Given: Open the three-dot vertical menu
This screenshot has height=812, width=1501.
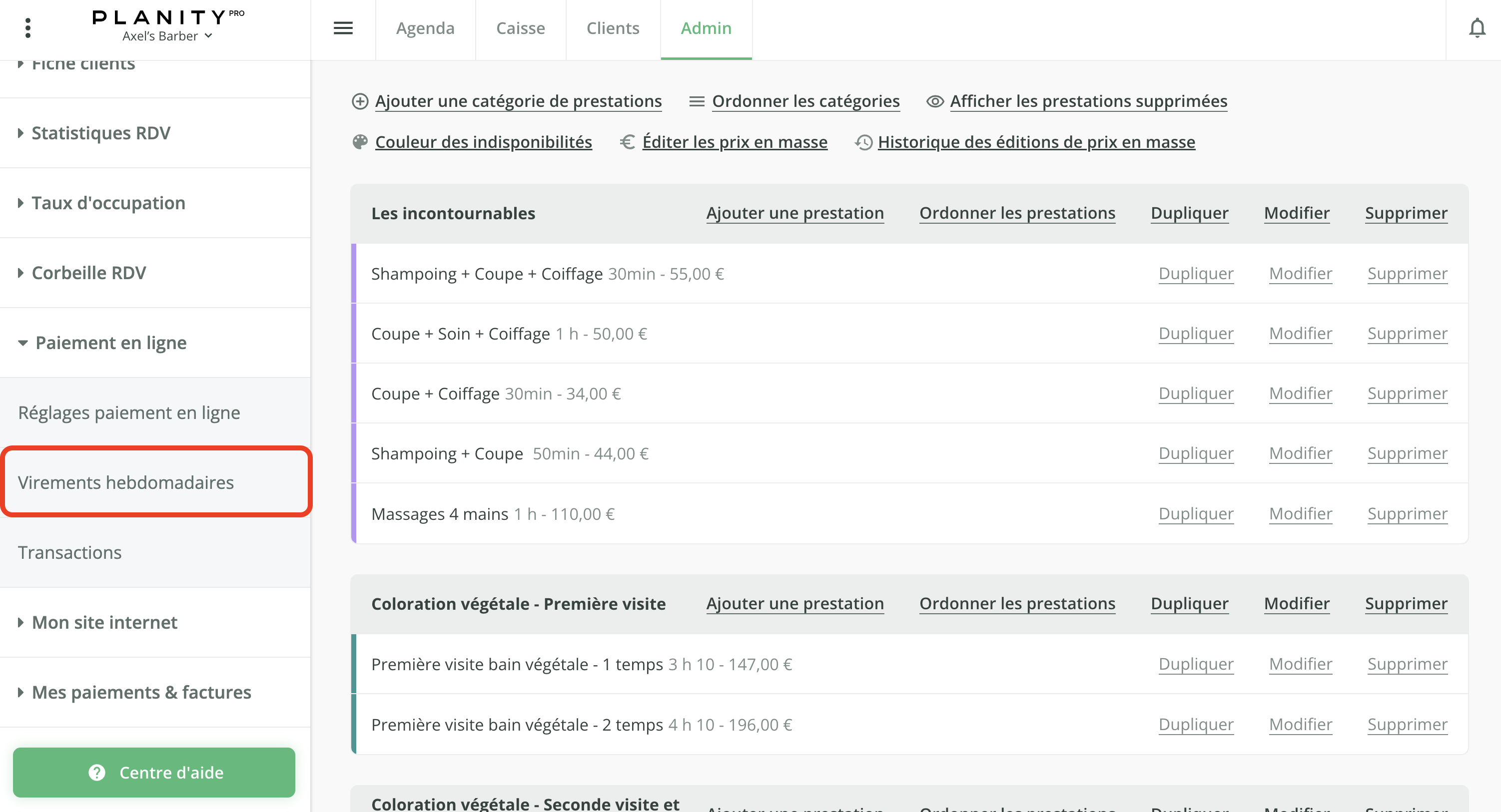Looking at the screenshot, I should (x=27, y=27).
